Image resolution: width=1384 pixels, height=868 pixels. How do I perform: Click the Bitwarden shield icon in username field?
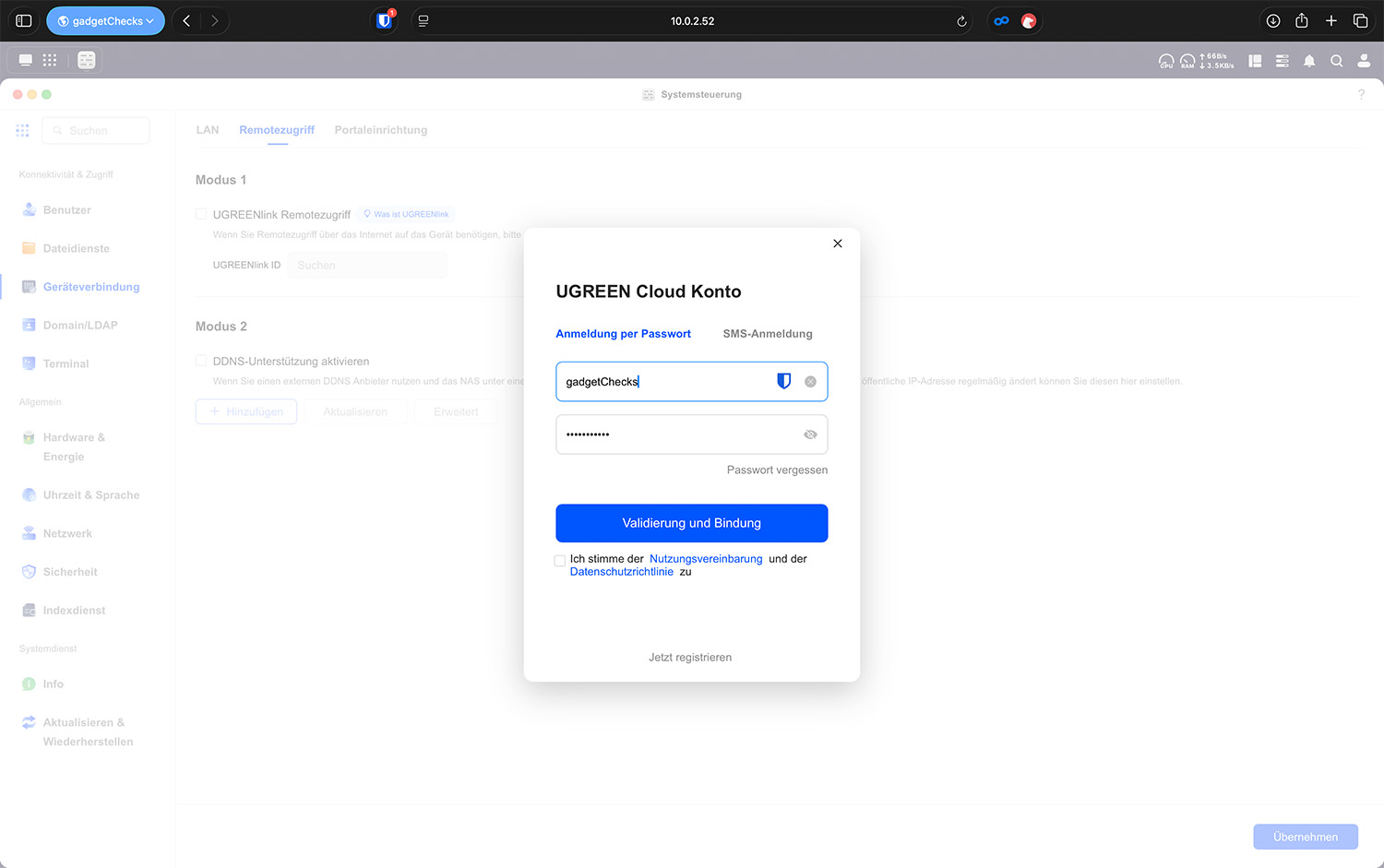[783, 381]
